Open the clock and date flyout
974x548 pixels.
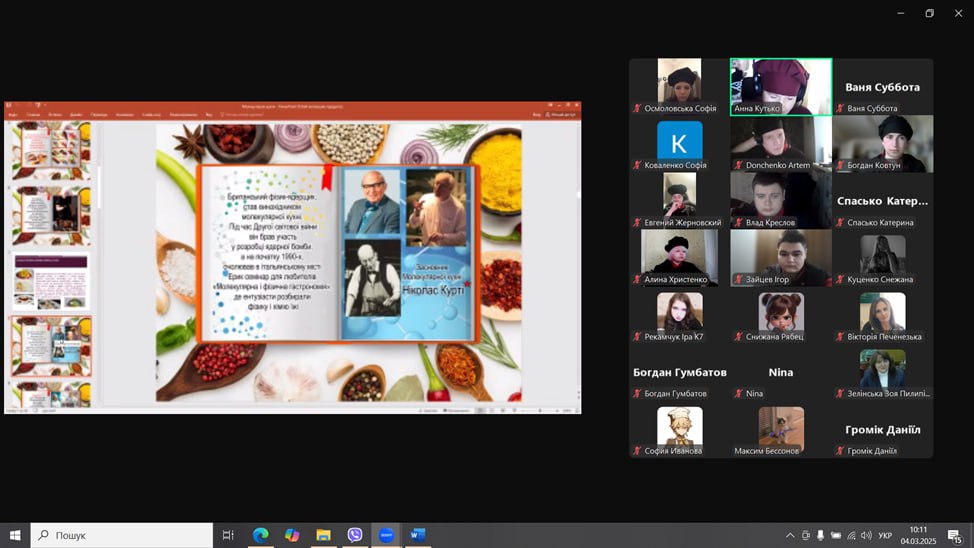pos(918,535)
